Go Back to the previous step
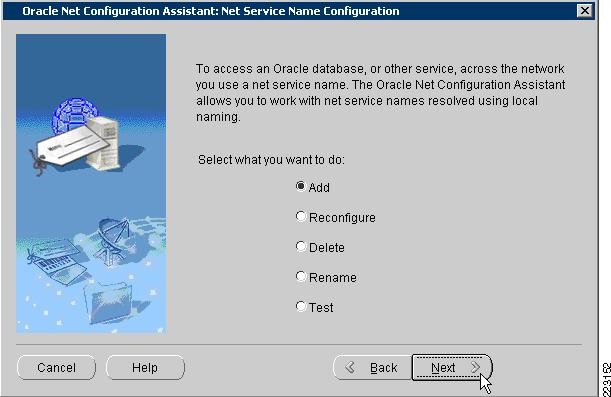This screenshot has width=611, height=397. (x=372, y=367)
